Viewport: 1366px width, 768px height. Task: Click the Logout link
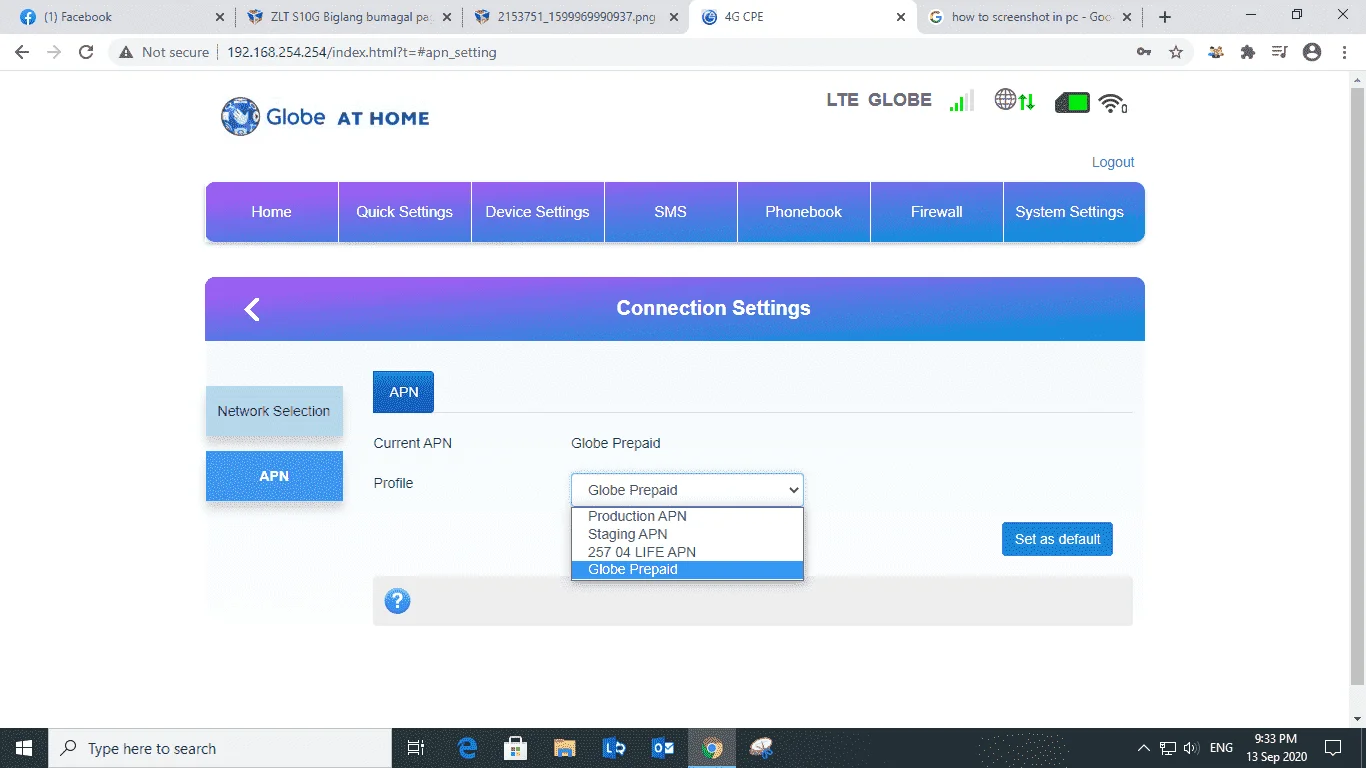point(1113,162)
